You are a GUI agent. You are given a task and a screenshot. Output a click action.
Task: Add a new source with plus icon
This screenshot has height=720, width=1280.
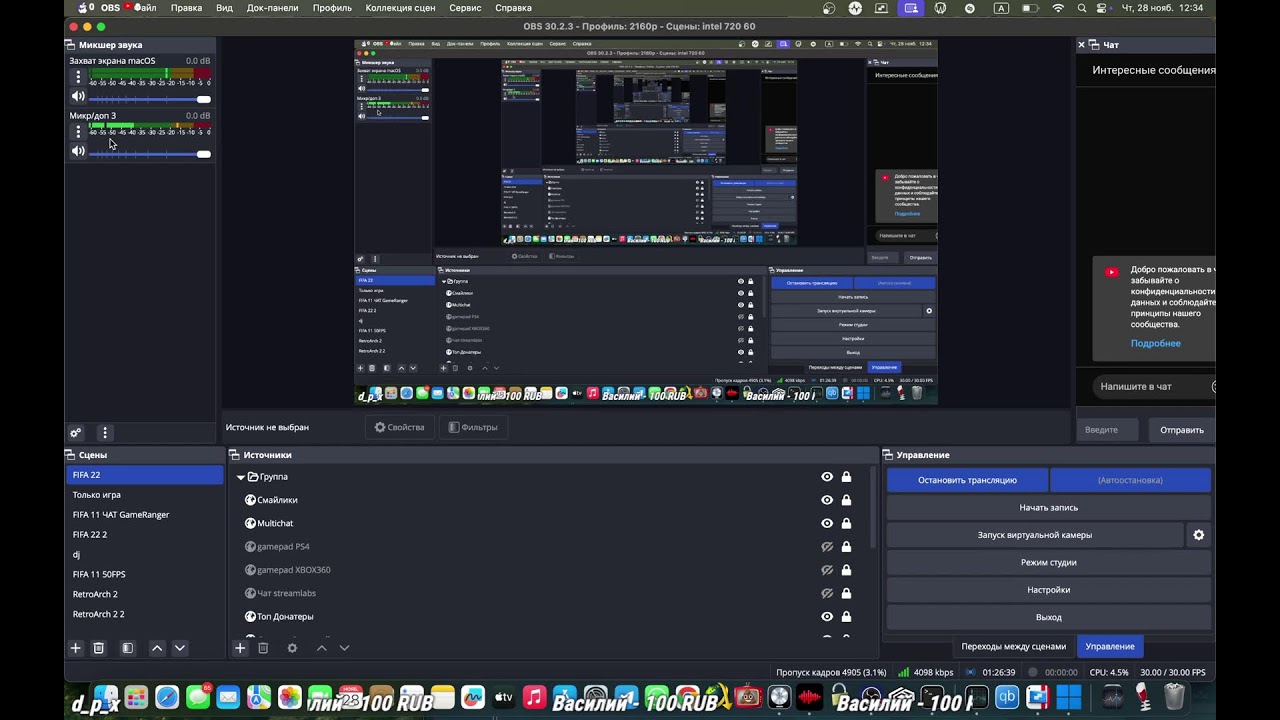240,648
